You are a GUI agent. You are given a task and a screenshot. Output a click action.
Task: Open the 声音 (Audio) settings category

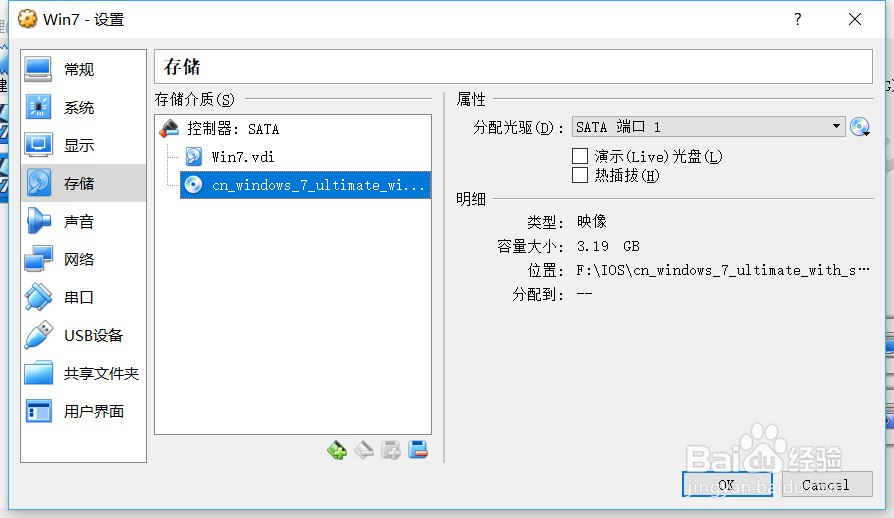83,221
